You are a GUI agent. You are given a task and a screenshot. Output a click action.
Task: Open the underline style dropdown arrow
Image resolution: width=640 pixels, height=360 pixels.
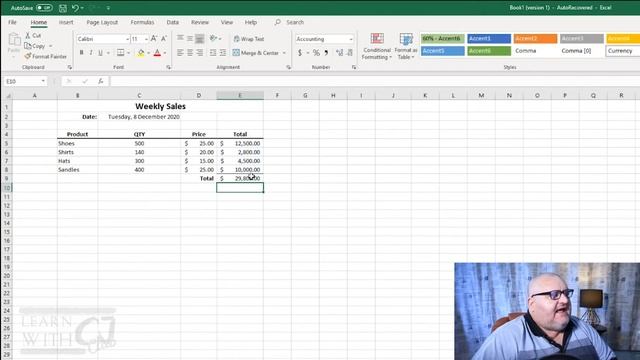[108, 53]
